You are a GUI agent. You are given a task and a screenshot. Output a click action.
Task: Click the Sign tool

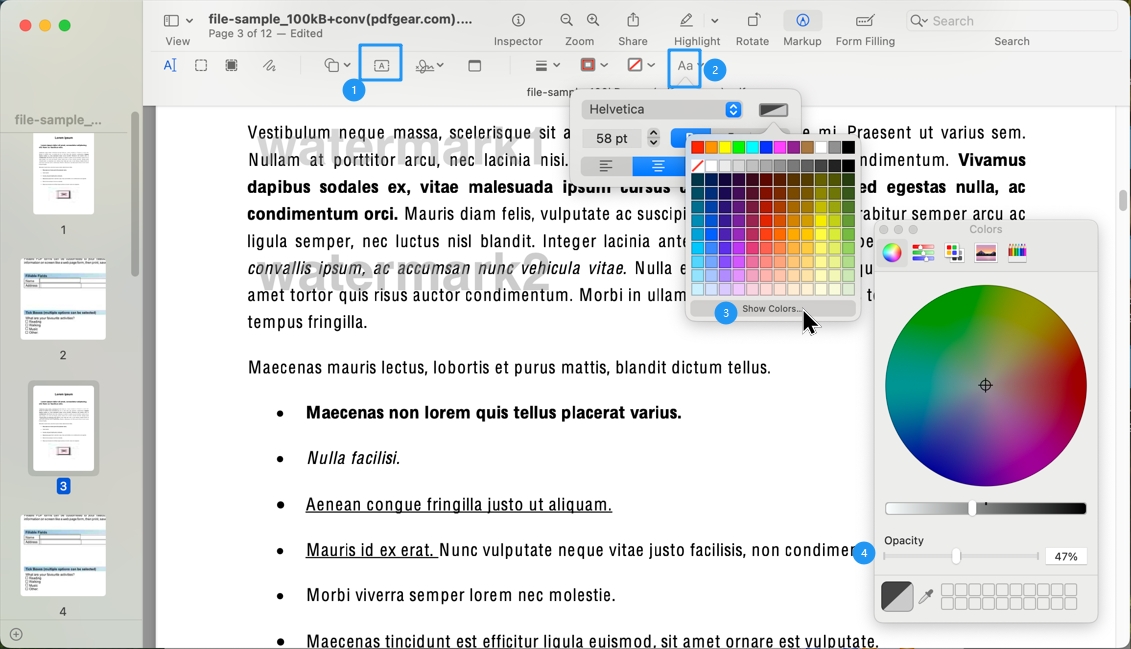[x=424, y=64]
